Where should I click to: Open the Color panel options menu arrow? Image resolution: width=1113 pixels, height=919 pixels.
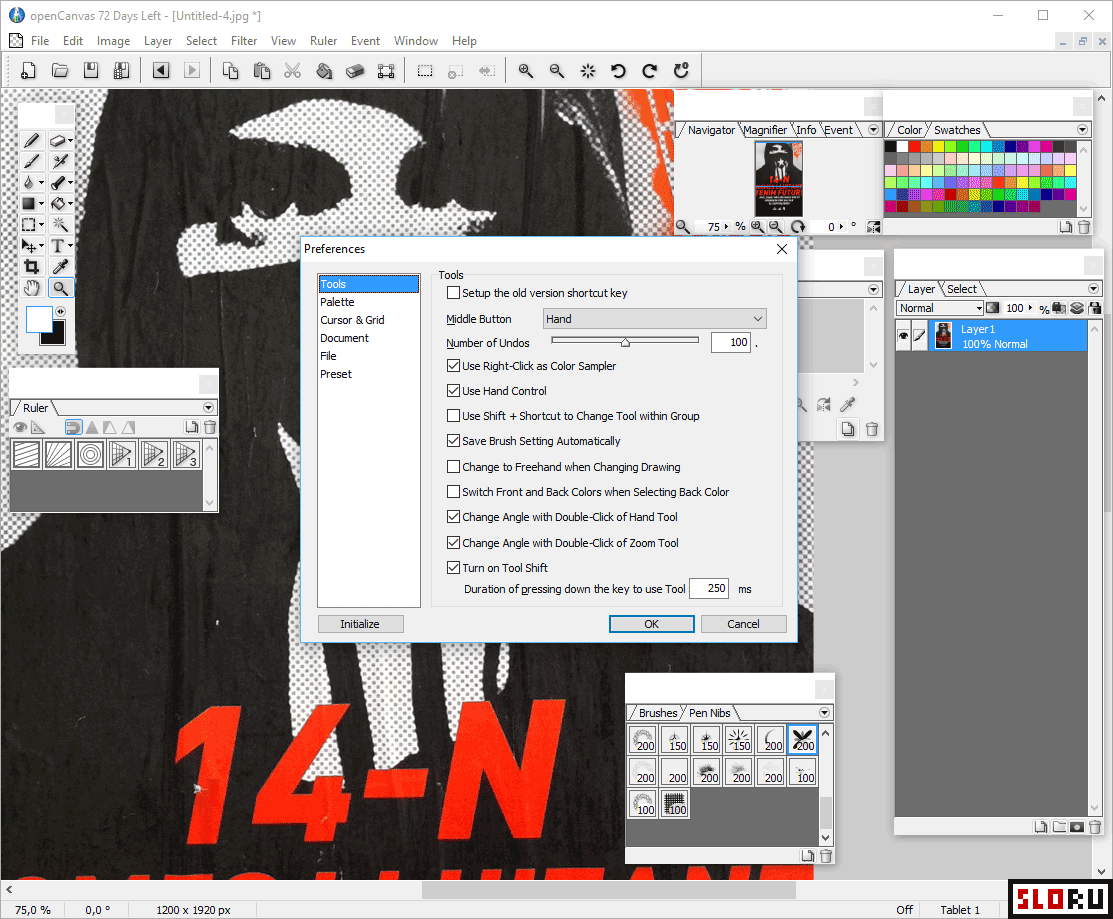click(1082, 130)
